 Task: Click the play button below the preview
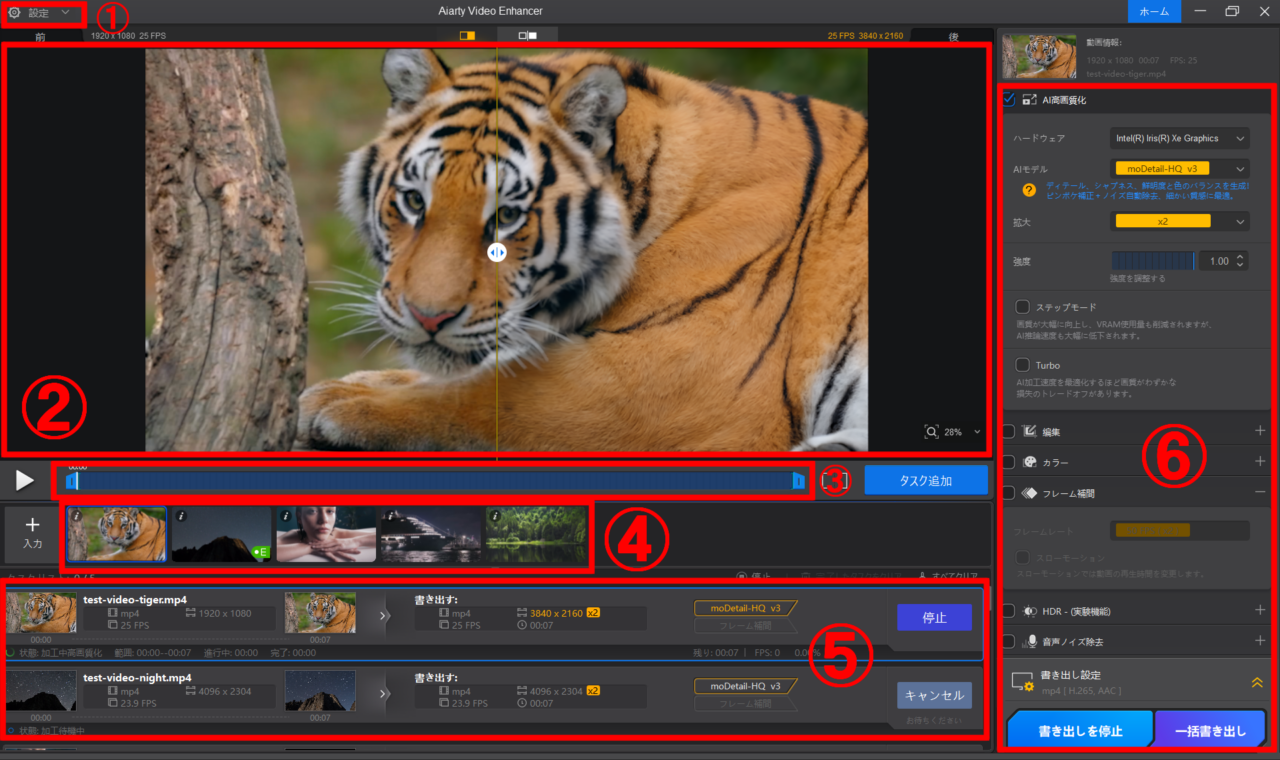pos(25,480)
